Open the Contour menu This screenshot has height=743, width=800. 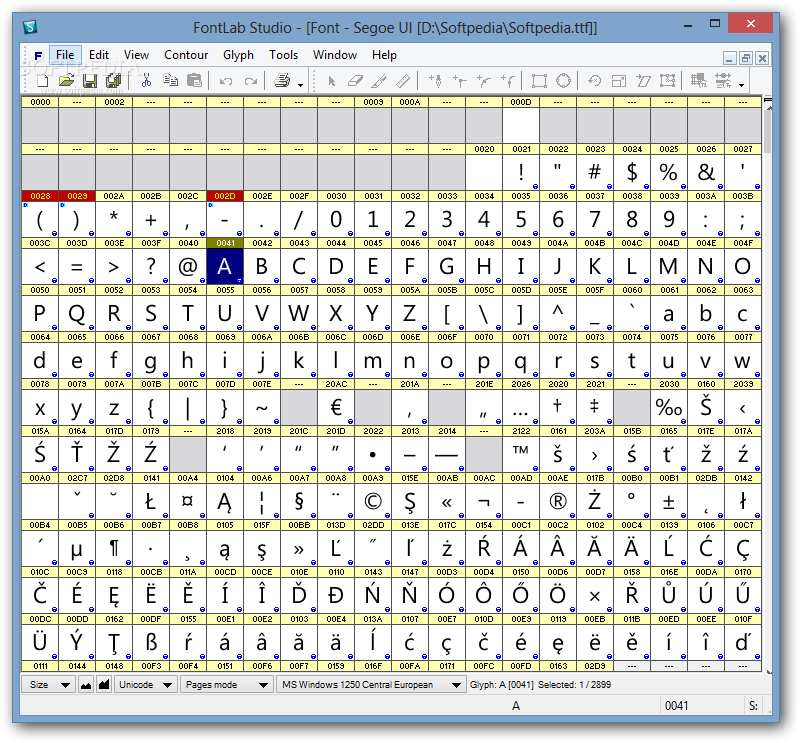click(186, 55)
